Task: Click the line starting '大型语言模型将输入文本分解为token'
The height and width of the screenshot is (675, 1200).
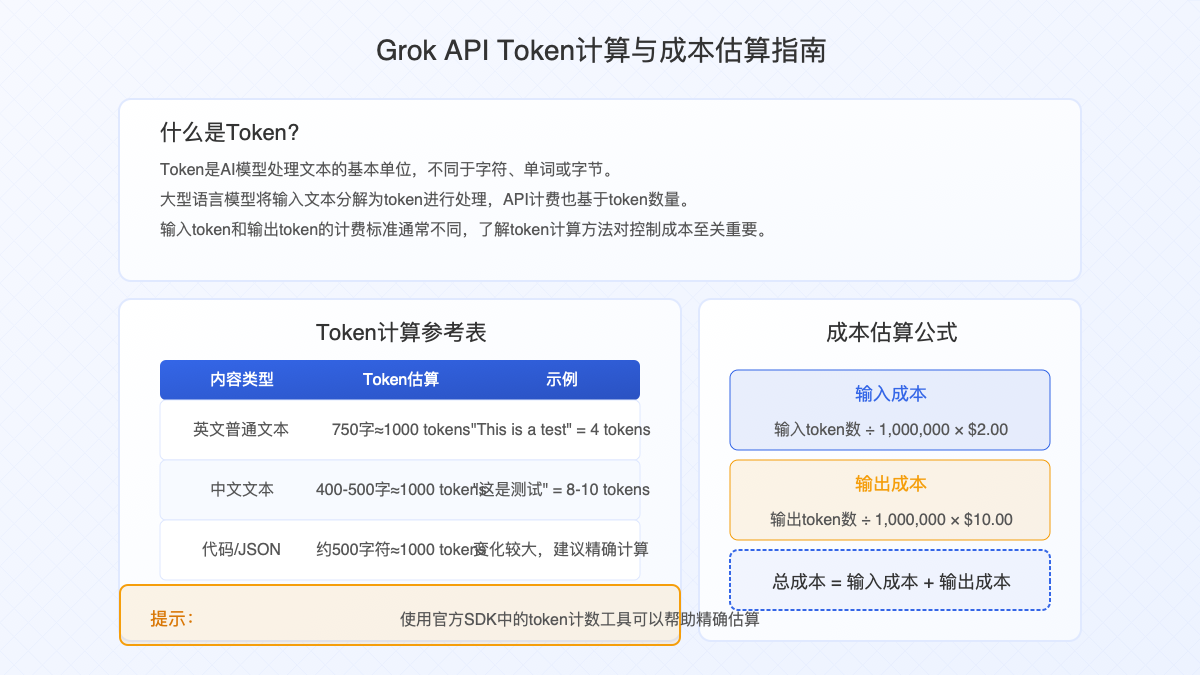Action: [425, 199]
